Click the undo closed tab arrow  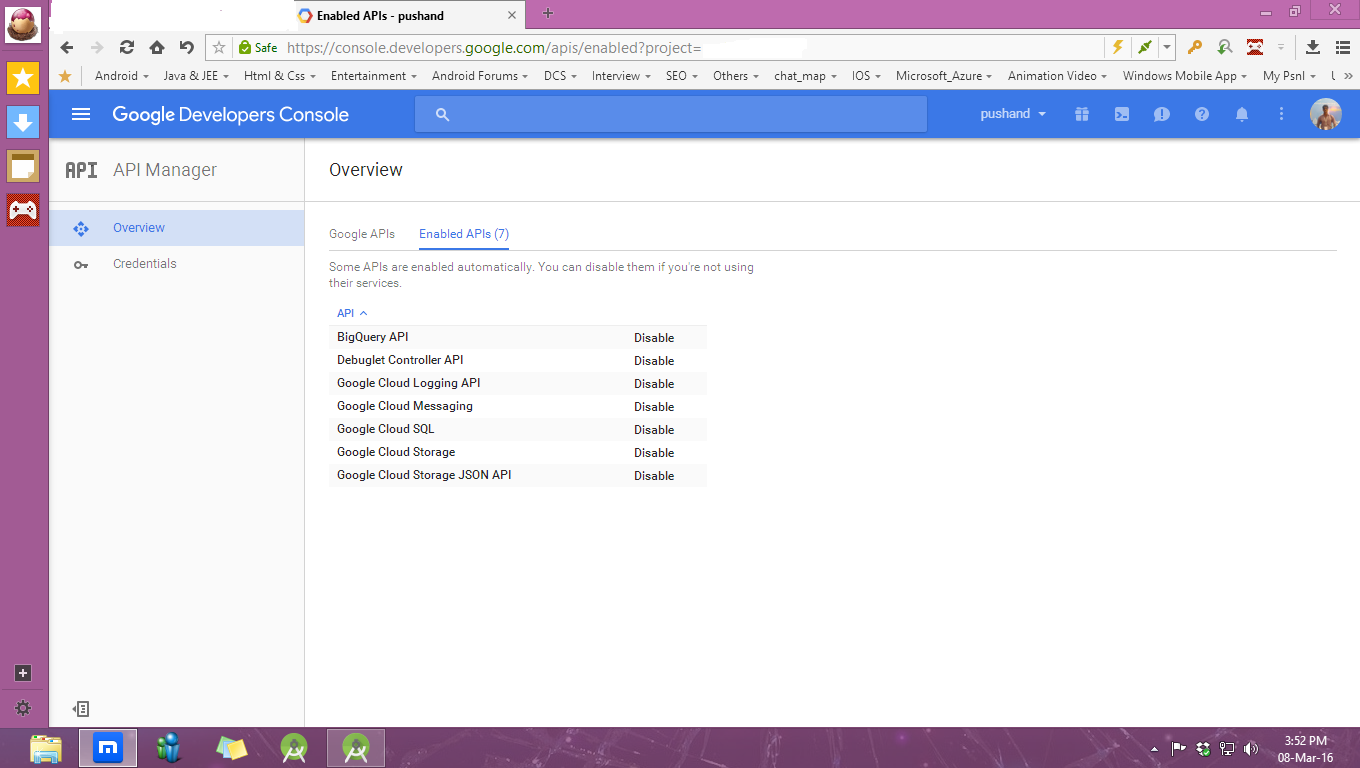tap(187, 47)
